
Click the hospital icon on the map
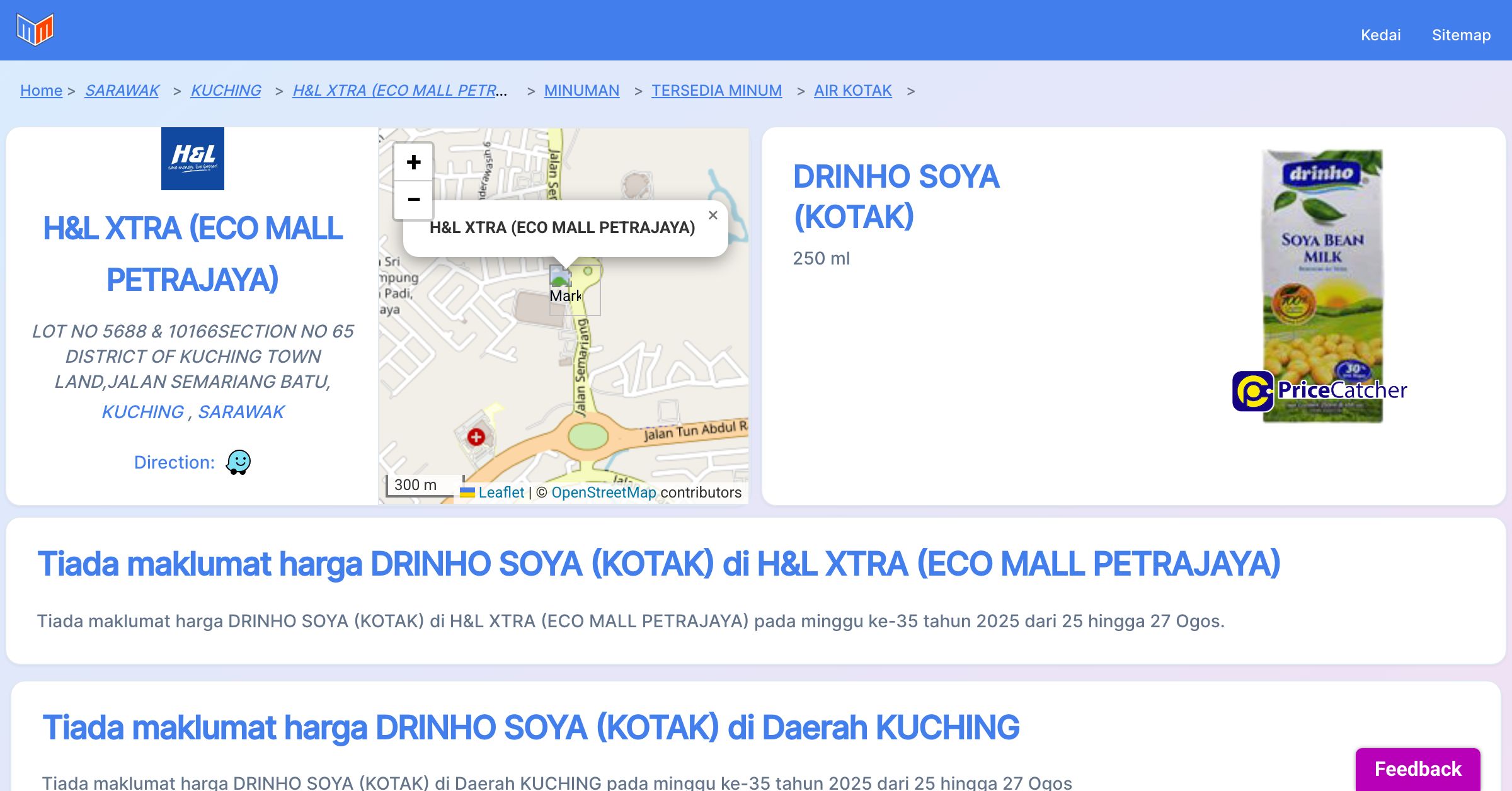tap(476, 436)
